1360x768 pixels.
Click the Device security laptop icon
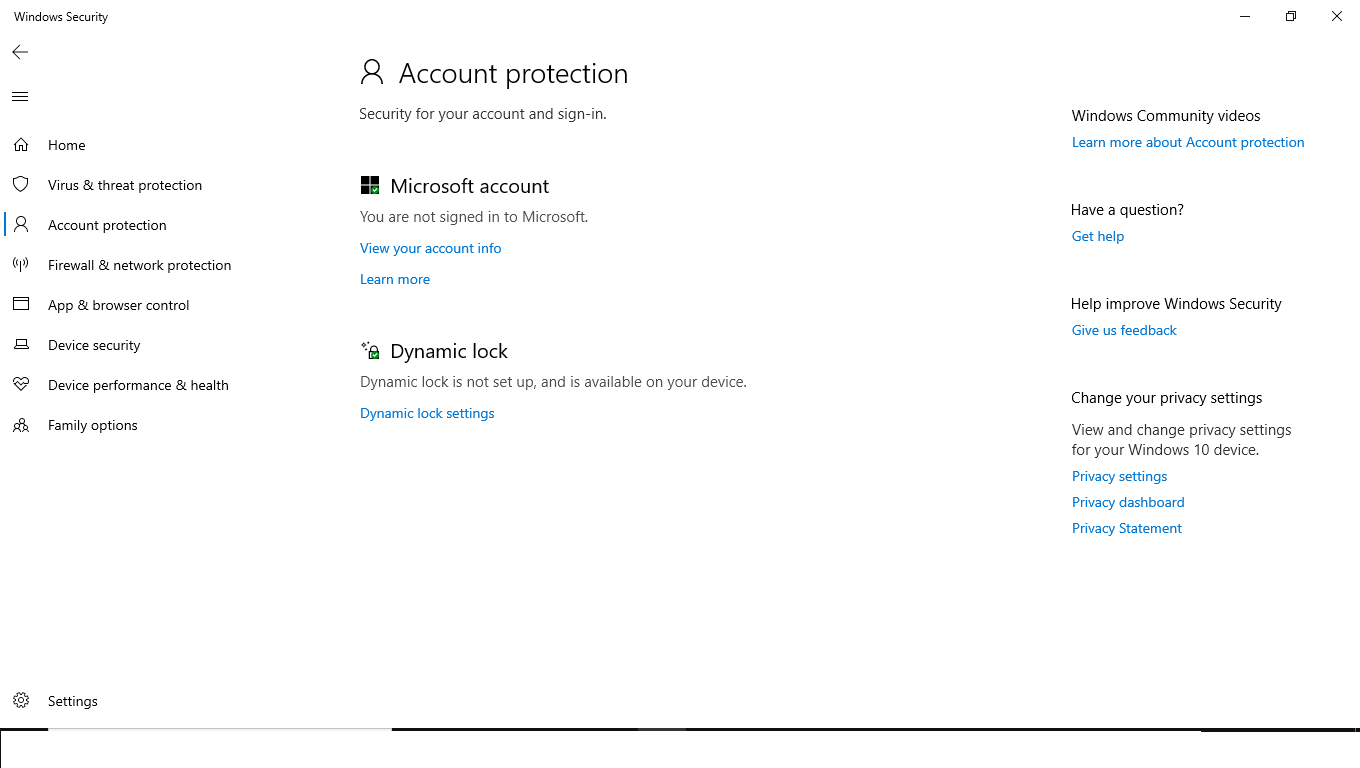[x=21, y=345]
